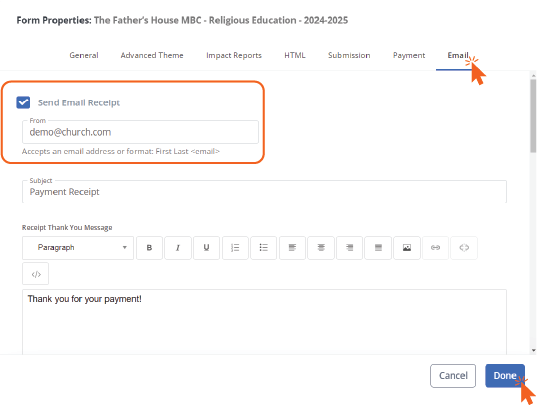Switch to the Payment tab
The width and height of the screenshot is (537, 406).
[409, 56]
